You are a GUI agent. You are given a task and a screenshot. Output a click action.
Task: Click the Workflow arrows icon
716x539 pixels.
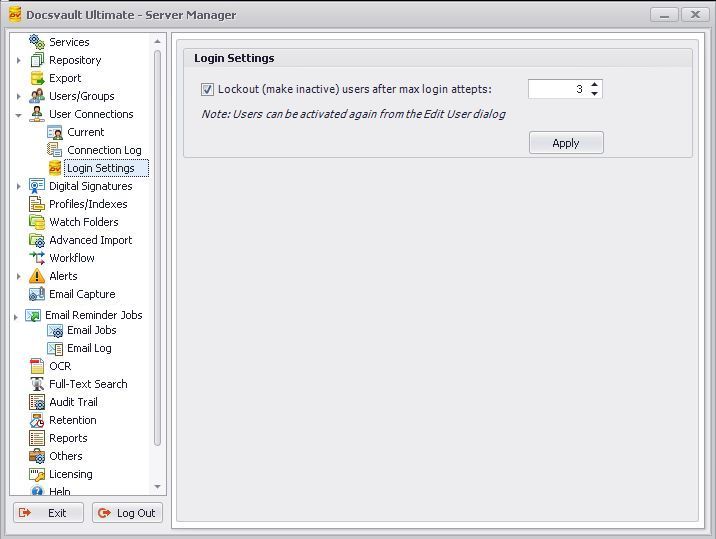37,258
